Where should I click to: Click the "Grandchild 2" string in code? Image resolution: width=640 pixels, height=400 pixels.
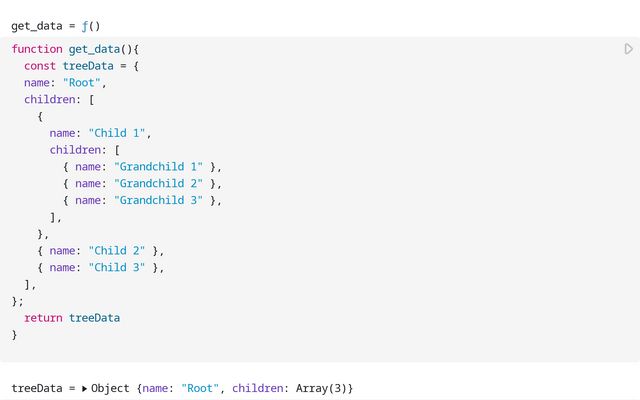[x=158, y=183]
